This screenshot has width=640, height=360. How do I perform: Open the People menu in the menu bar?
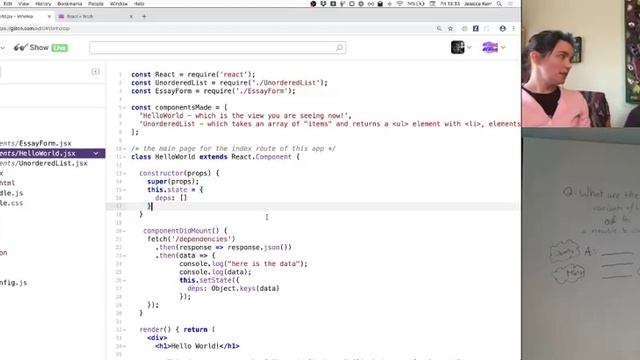96,4
